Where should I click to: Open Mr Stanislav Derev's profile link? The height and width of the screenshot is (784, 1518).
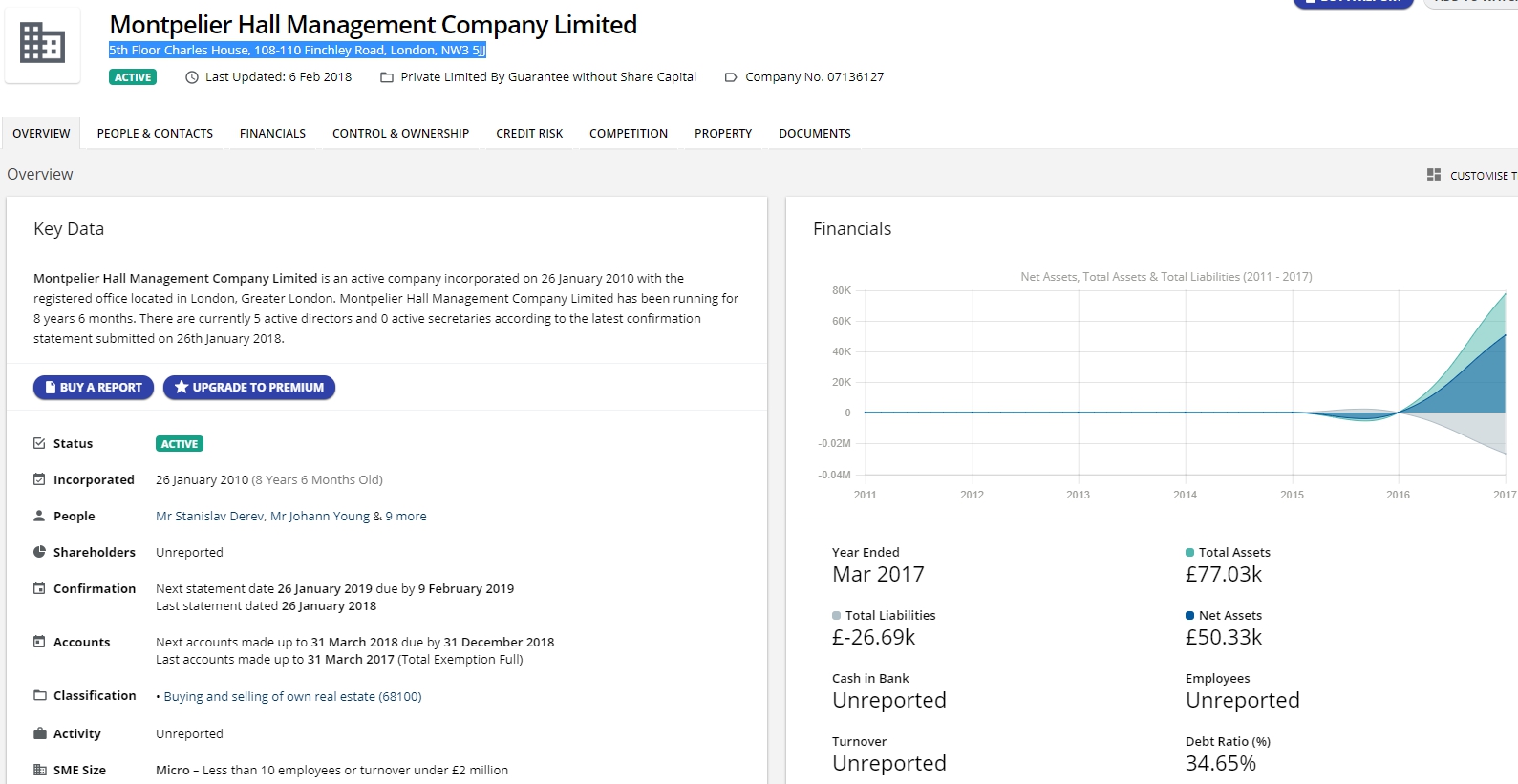209,517
